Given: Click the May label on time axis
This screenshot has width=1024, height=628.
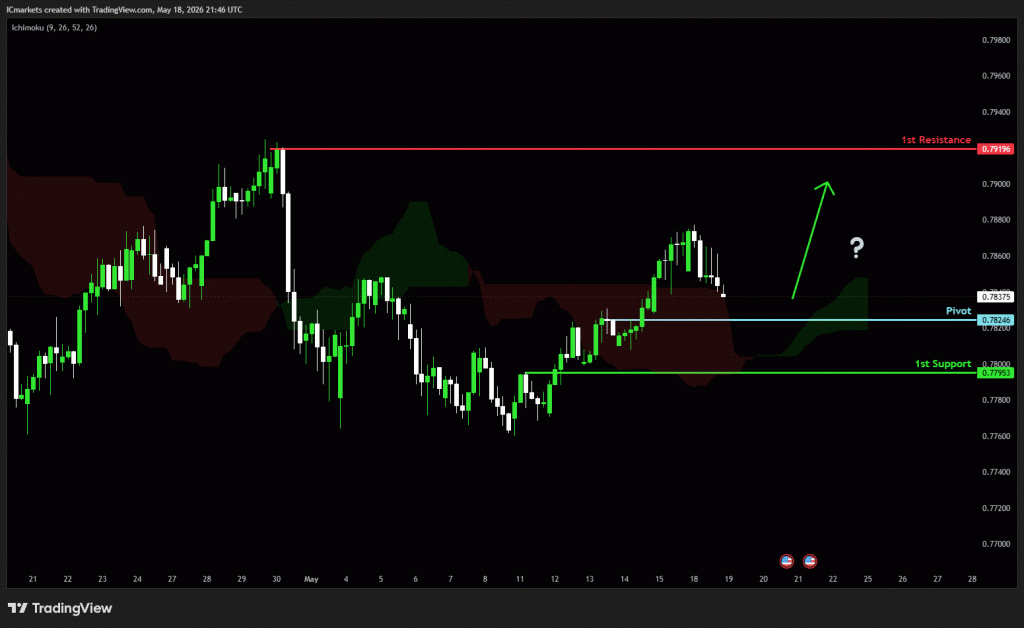Looking at the screenshot, I should click(x=311, y=579).
